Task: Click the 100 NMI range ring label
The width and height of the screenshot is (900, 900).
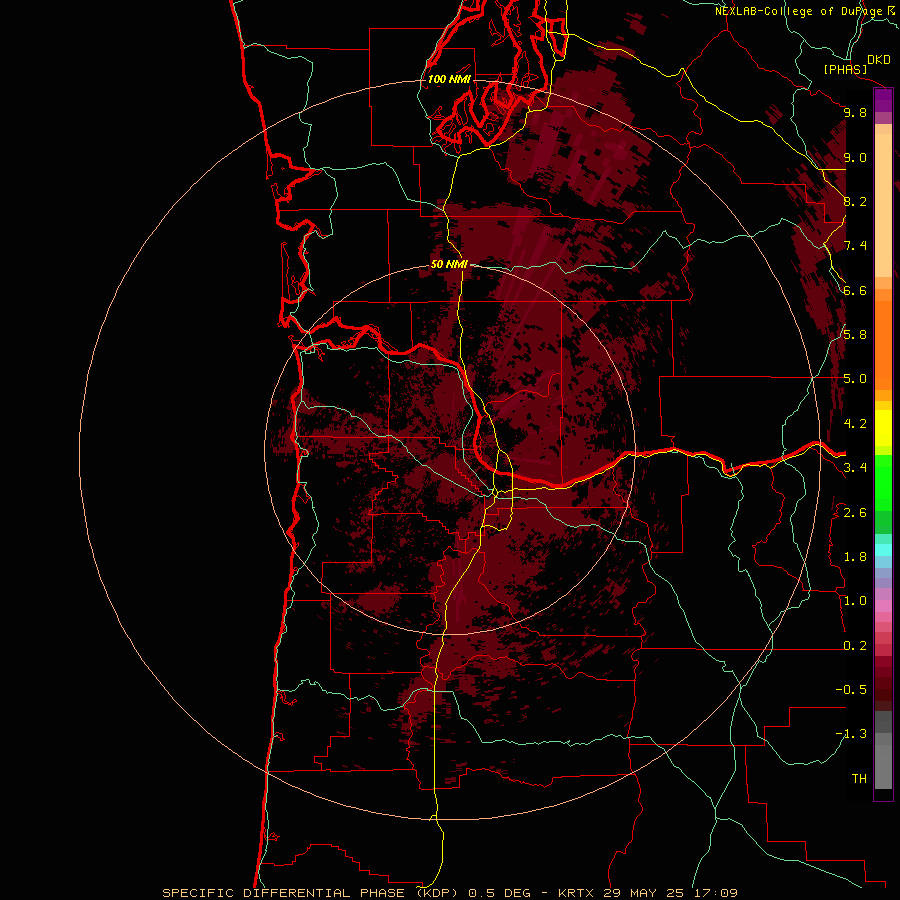Action: tap(449, 79)
